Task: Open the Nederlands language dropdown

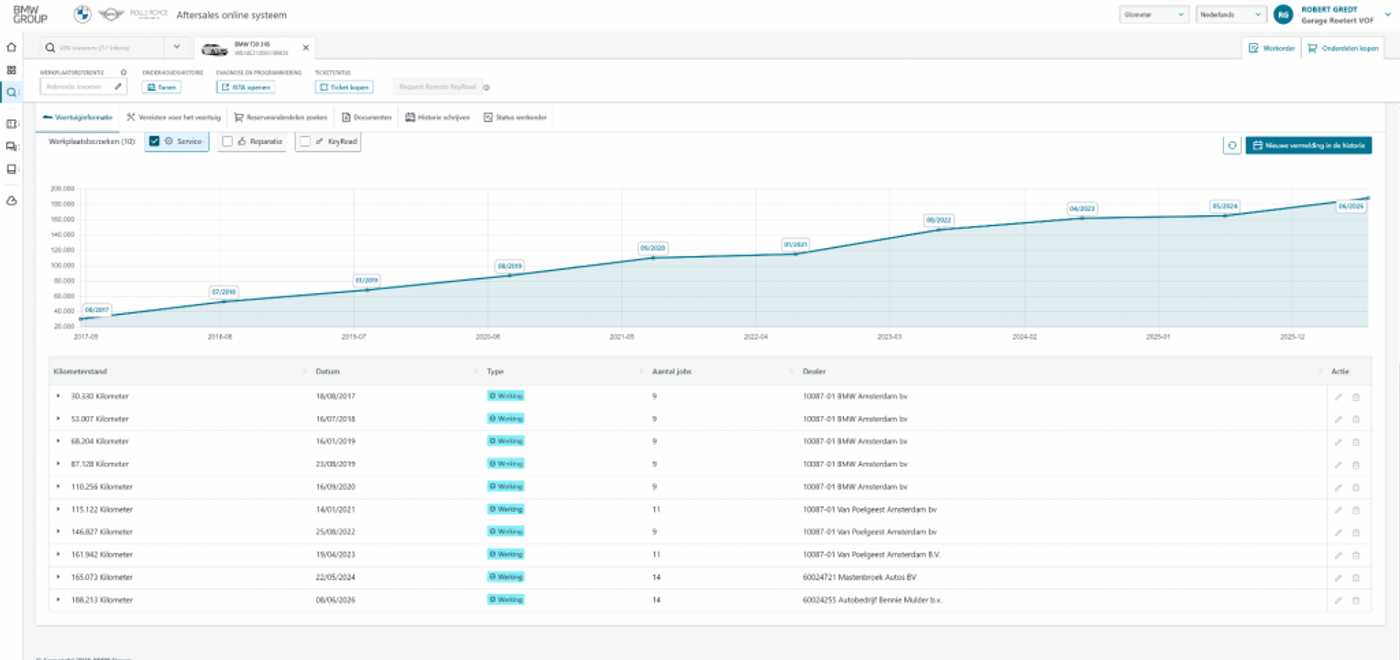Action: [1230, 15]
